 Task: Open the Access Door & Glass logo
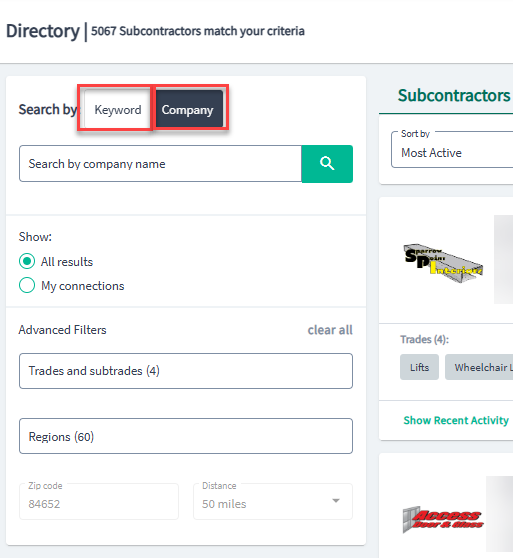click(x=443, y=520)
